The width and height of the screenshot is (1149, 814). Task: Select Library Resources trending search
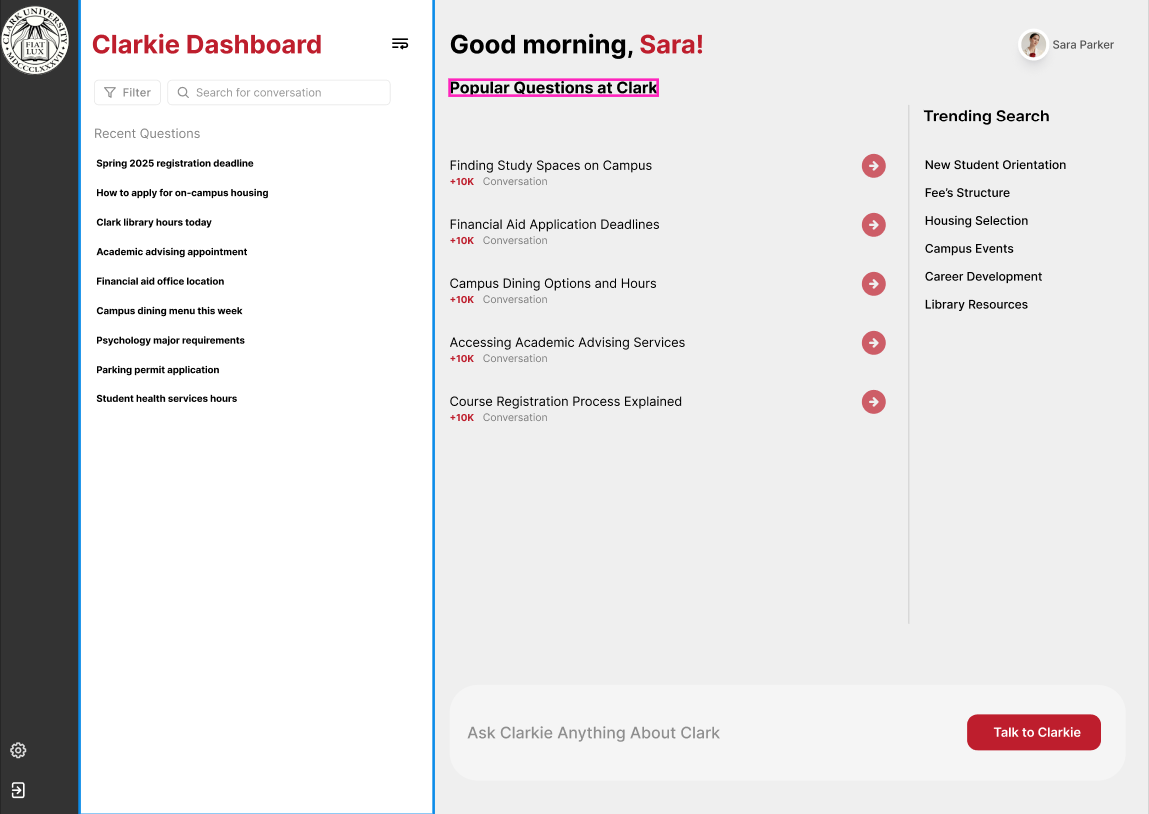(975, 304)
